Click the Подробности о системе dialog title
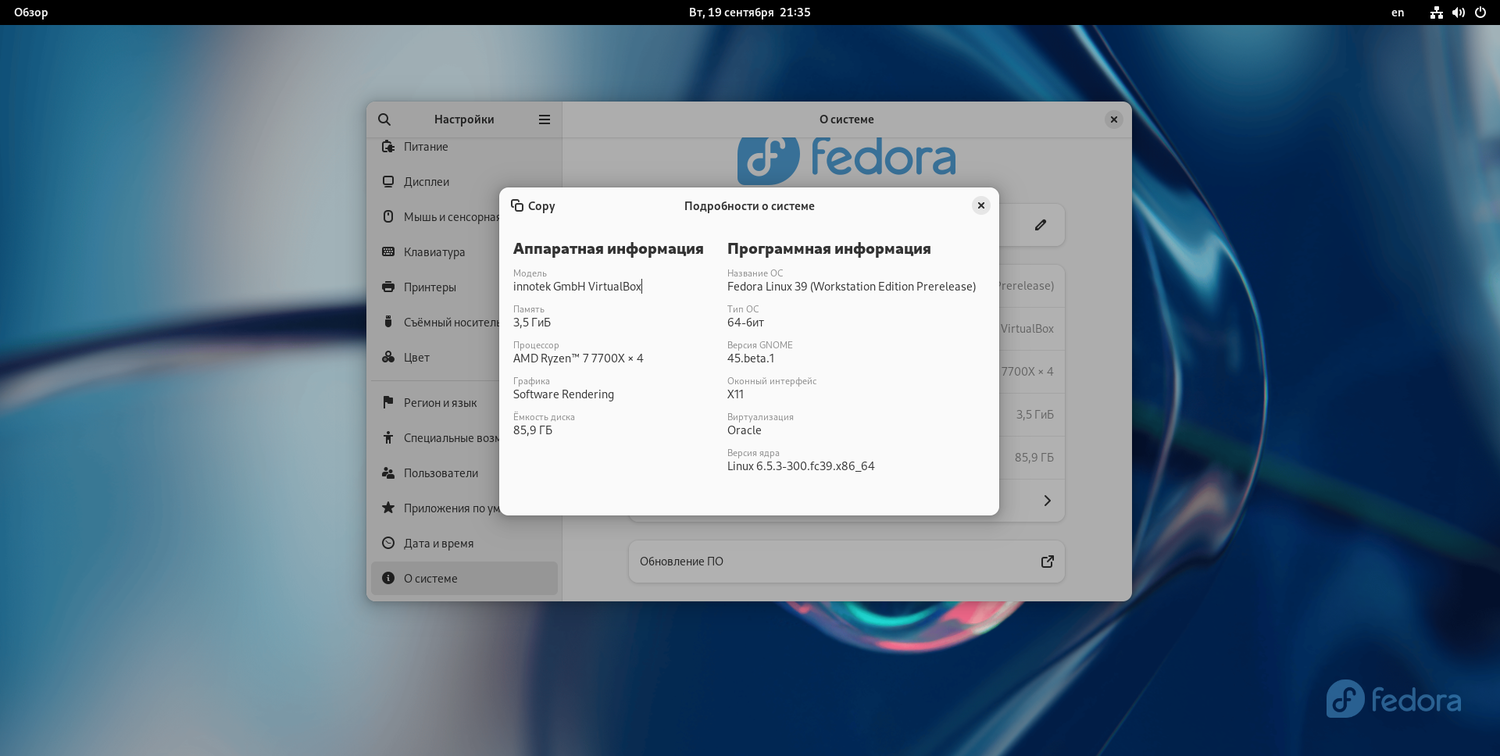The image size is (1500, 756). 749,206
